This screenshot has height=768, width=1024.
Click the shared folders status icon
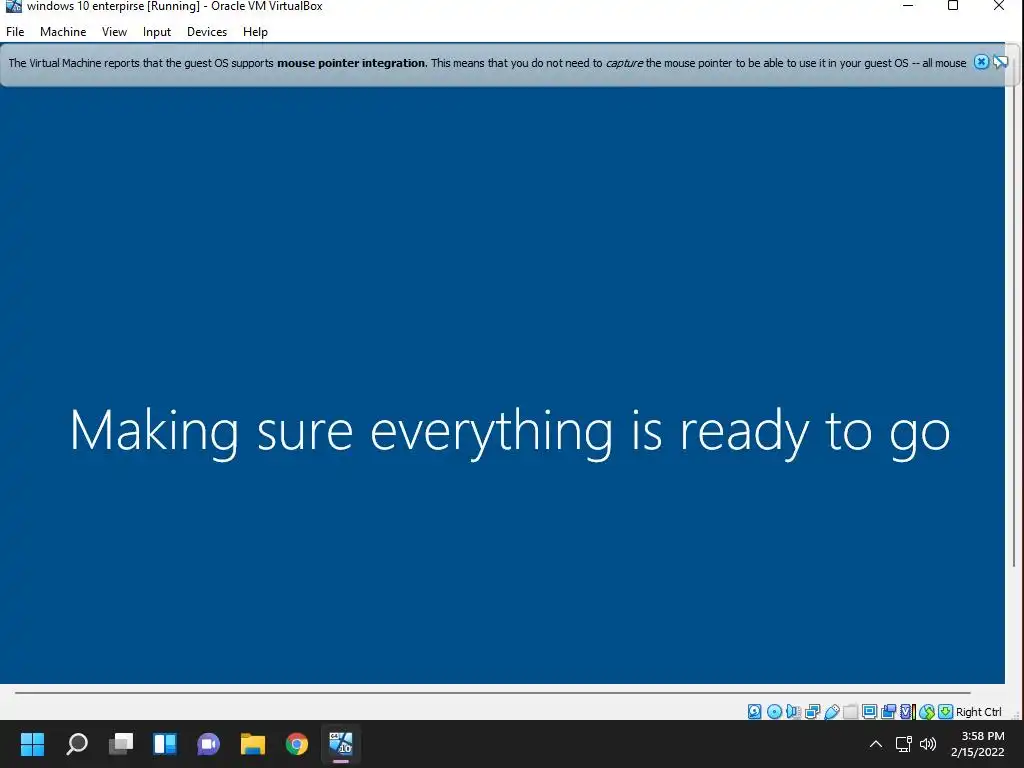pyautogui.click(x=850, y=711)
